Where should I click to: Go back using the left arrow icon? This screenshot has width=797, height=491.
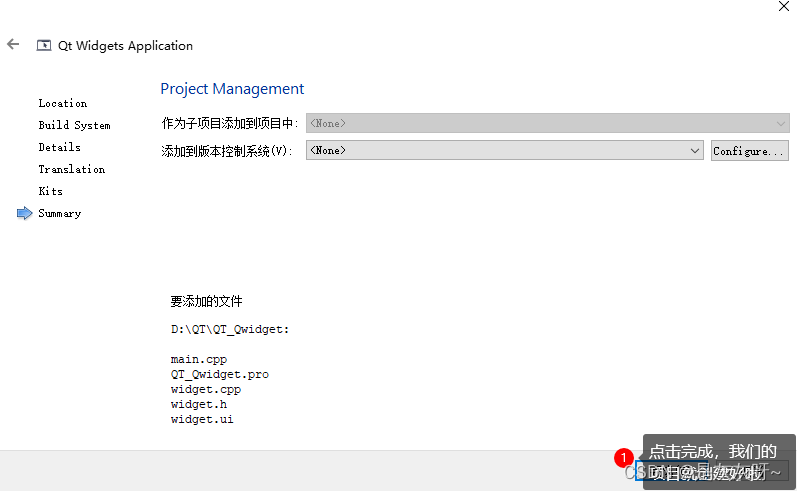[13, 45]
